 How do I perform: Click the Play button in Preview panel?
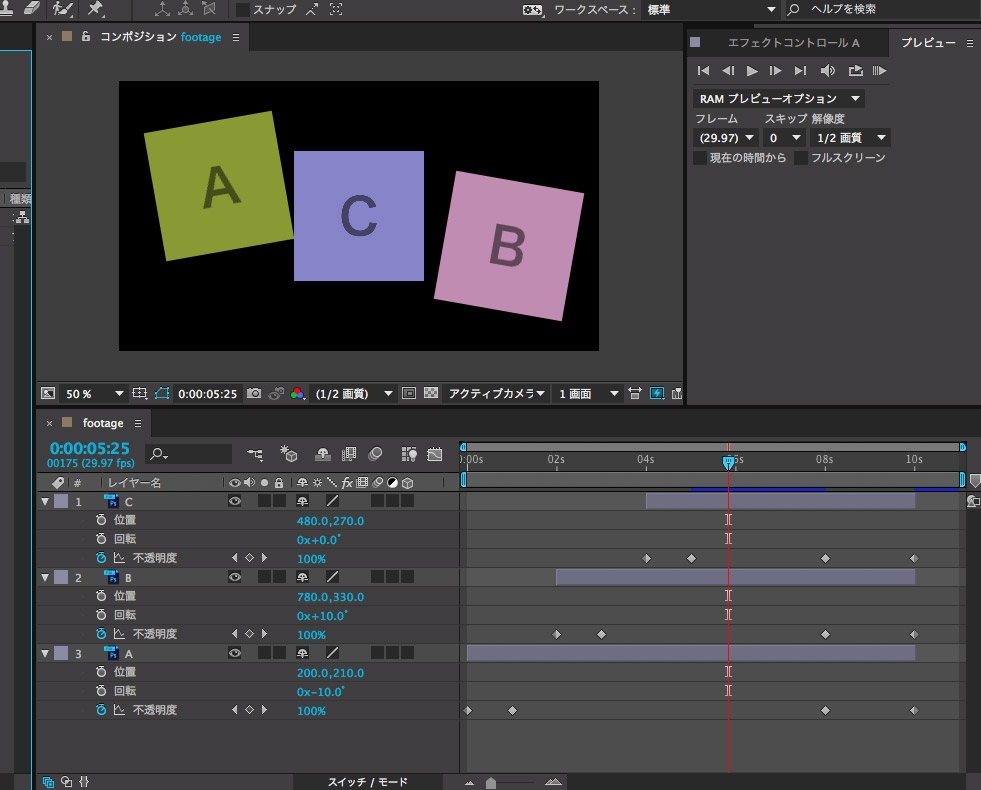pos(752,71)
